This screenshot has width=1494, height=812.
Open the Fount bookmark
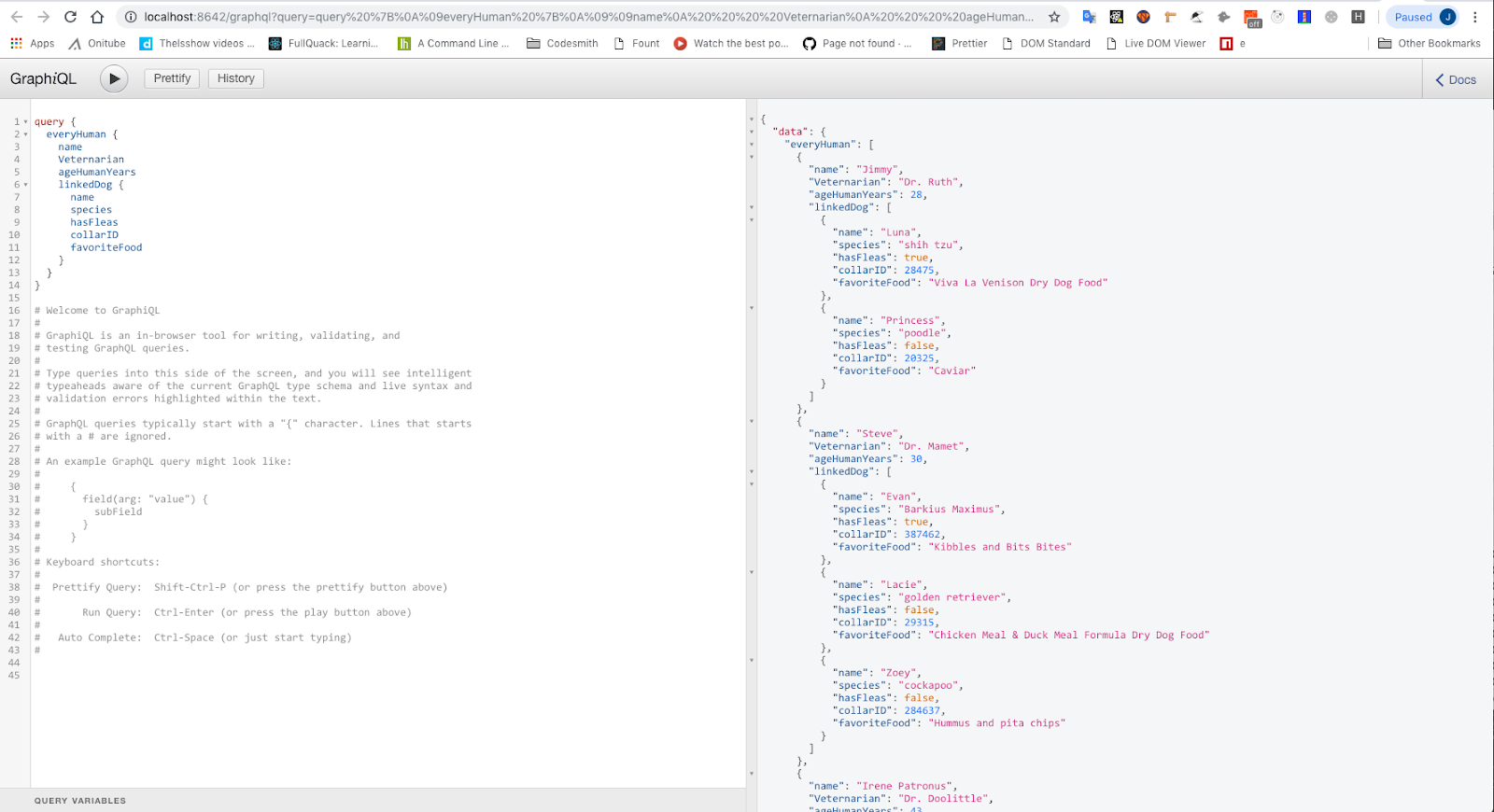(x=637, y=44)
